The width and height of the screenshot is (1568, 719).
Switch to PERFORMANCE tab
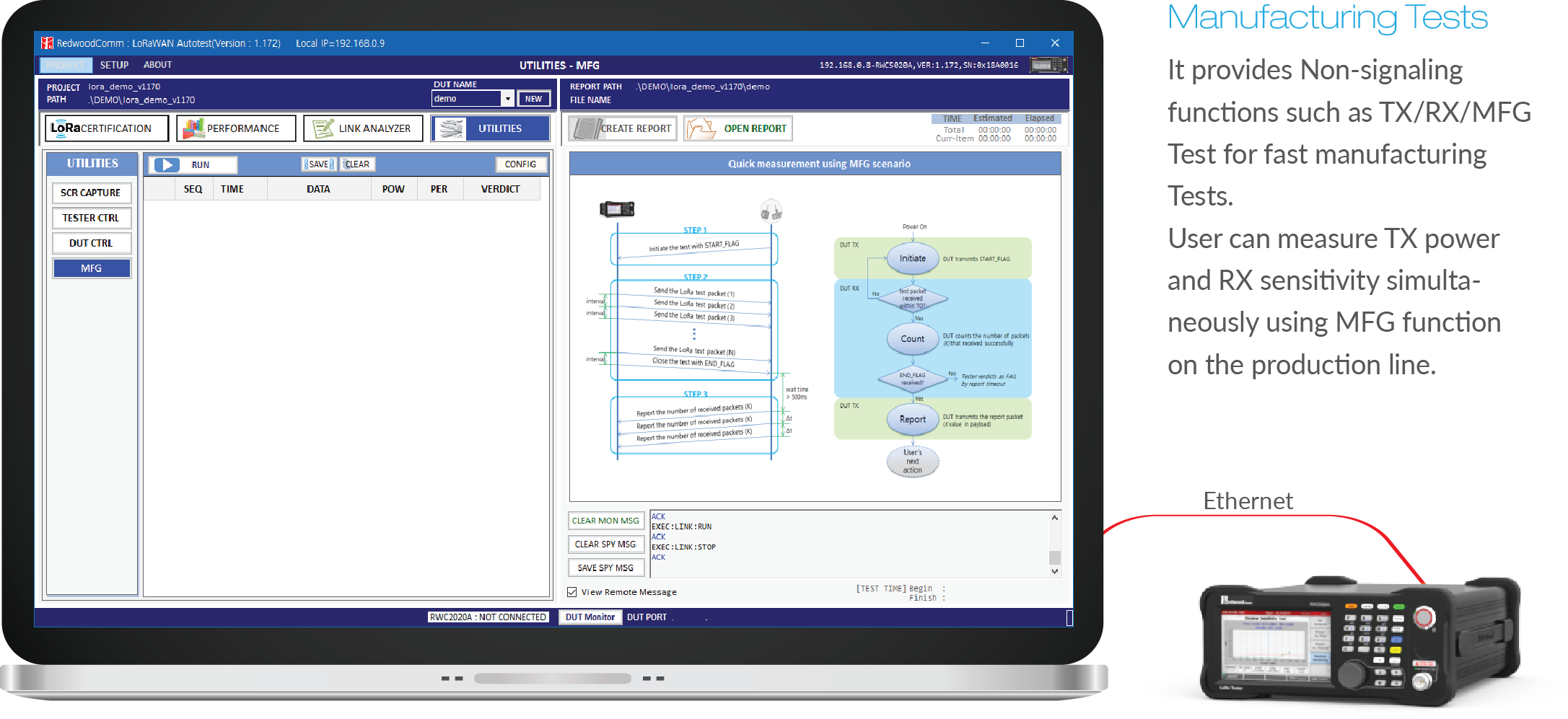[x=237, y=128]
